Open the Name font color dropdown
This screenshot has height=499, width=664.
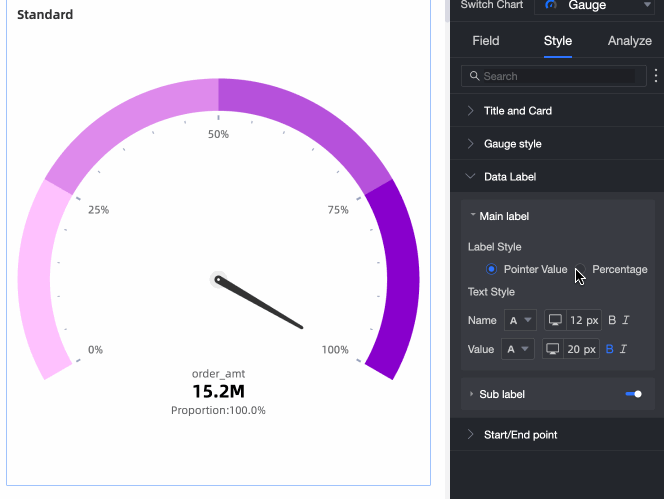[x=520, y=320]
